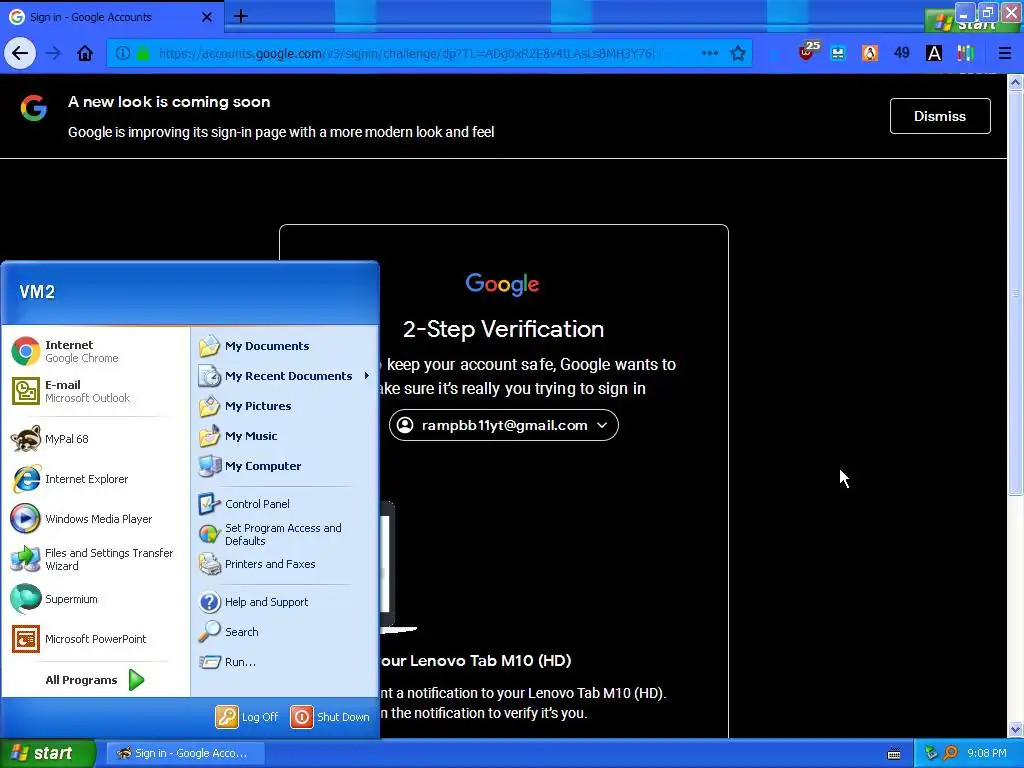The image size is (1024, 768).
Task: Open the uBlock extension icon showing 25
Action: point(808,51)
